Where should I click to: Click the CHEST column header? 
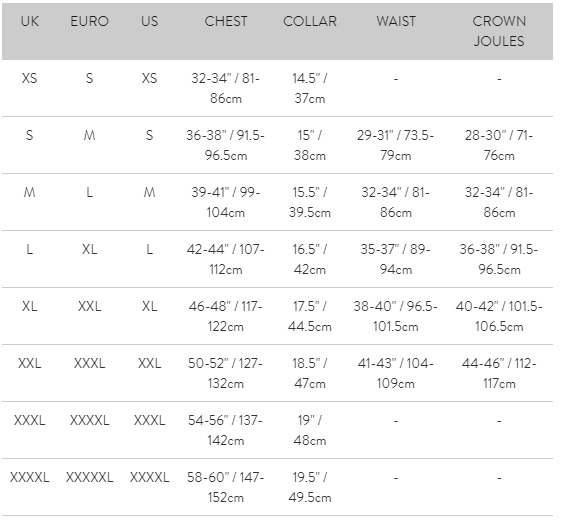pos(226,21)
